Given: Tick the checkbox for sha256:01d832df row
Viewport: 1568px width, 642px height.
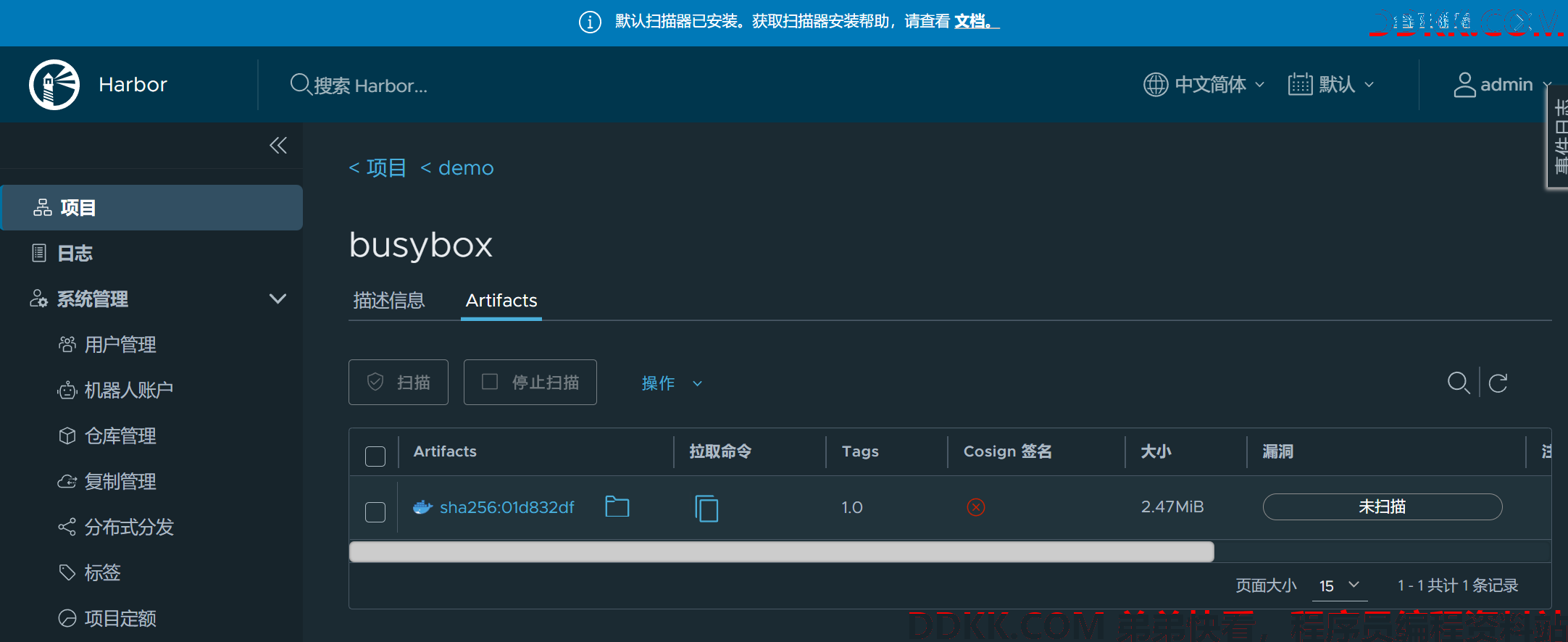Looking at the screenshot, I should [375, 512].
